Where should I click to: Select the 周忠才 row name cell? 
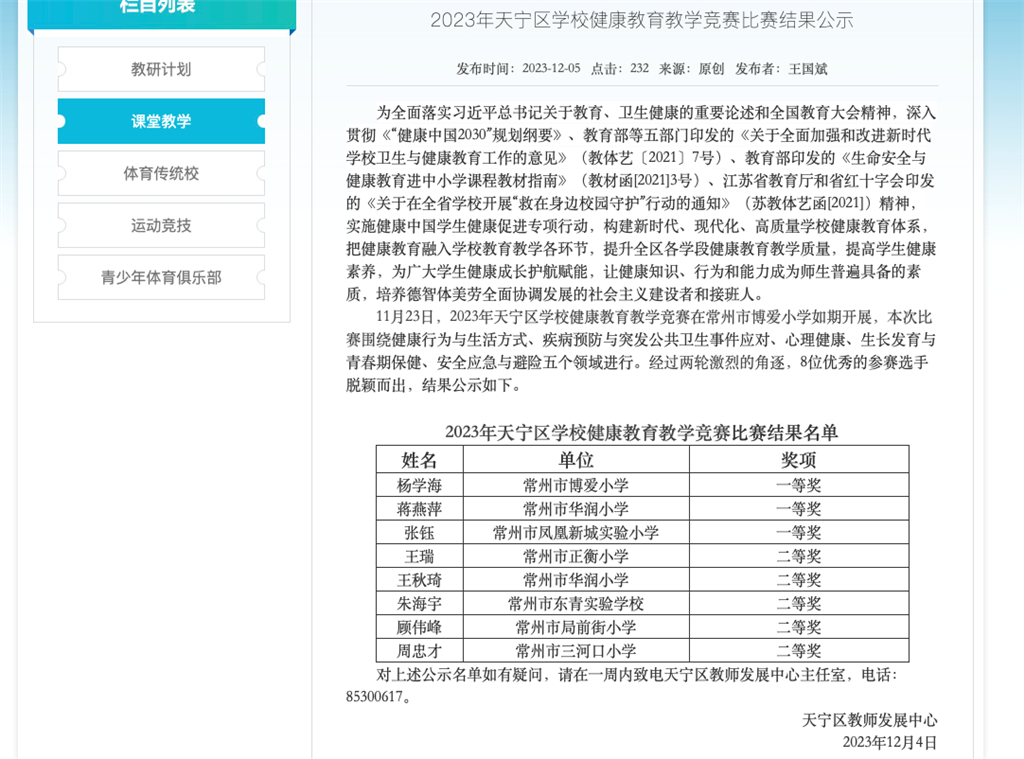click(x=419, y=651)
